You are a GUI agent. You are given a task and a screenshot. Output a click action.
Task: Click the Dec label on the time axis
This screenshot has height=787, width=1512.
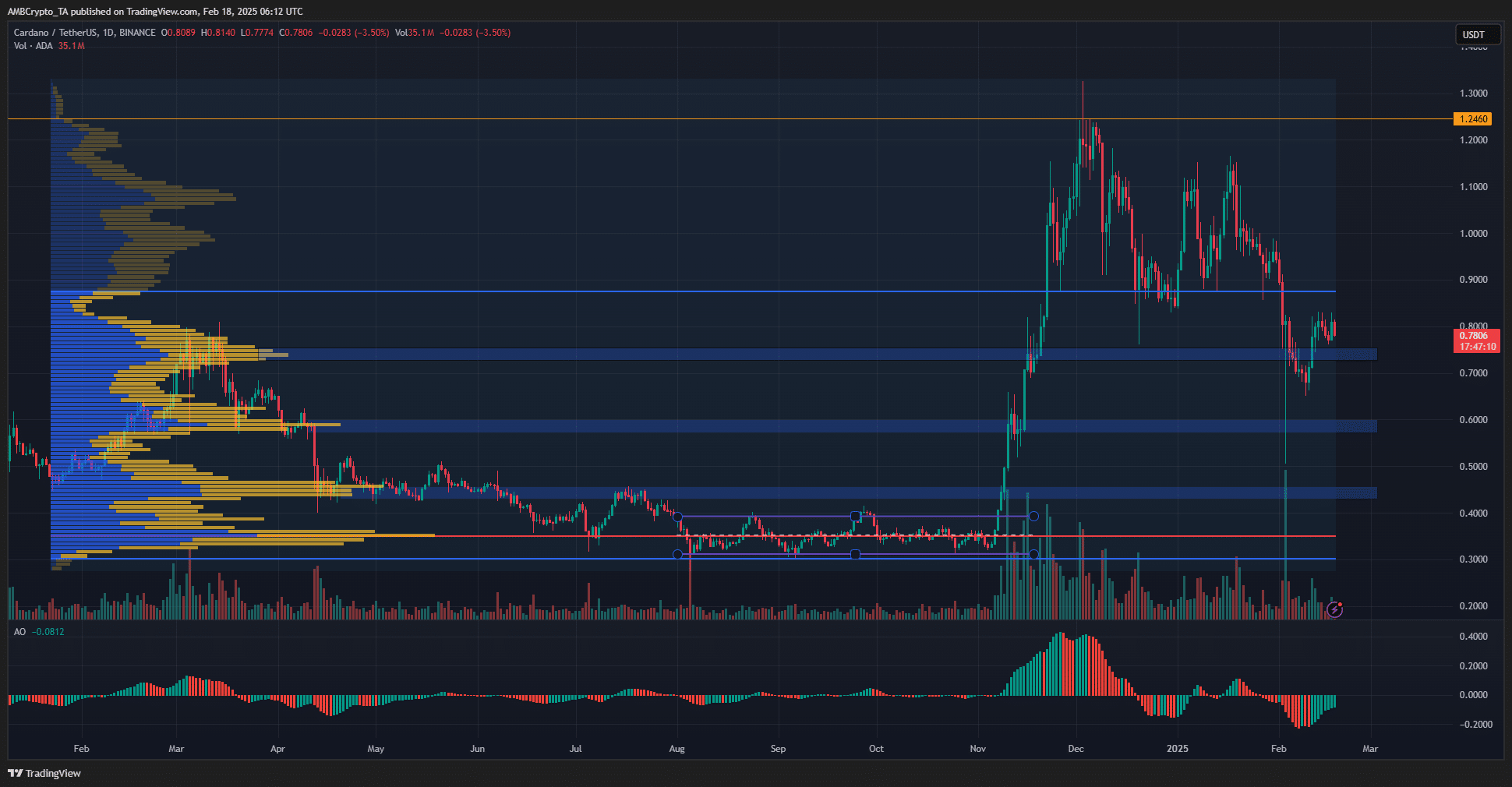point(1076,749)
